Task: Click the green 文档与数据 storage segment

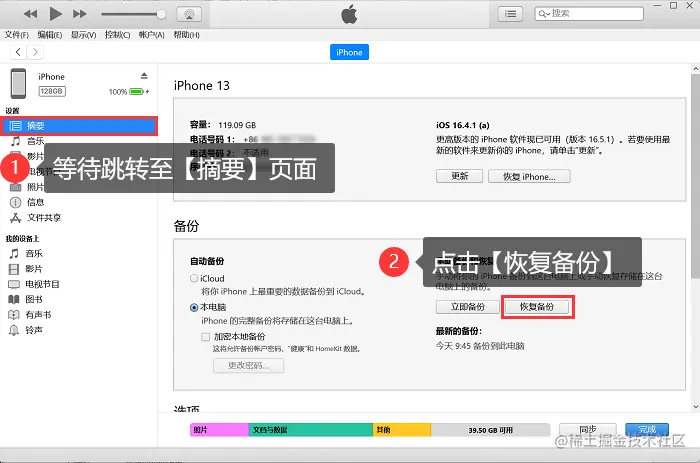Action: pyautogui.click(x=311, y=430)
